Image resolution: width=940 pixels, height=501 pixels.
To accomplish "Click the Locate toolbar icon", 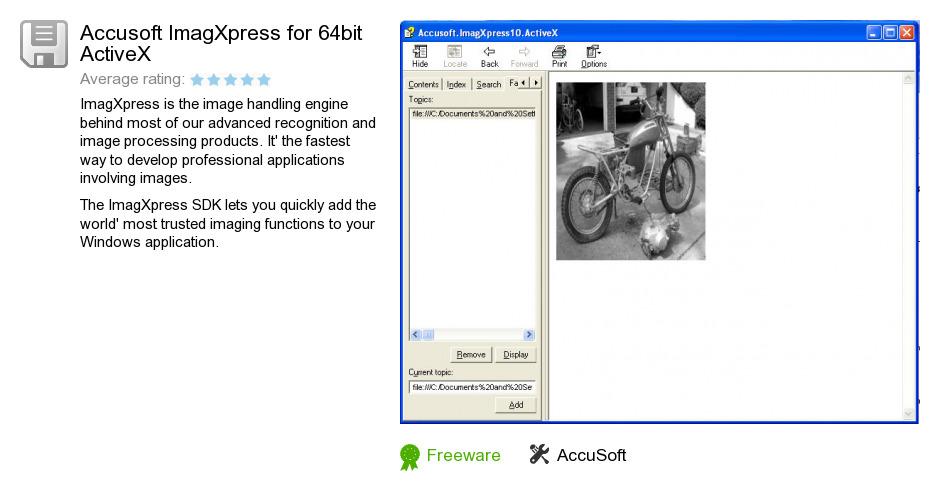I will coord(455,56).
